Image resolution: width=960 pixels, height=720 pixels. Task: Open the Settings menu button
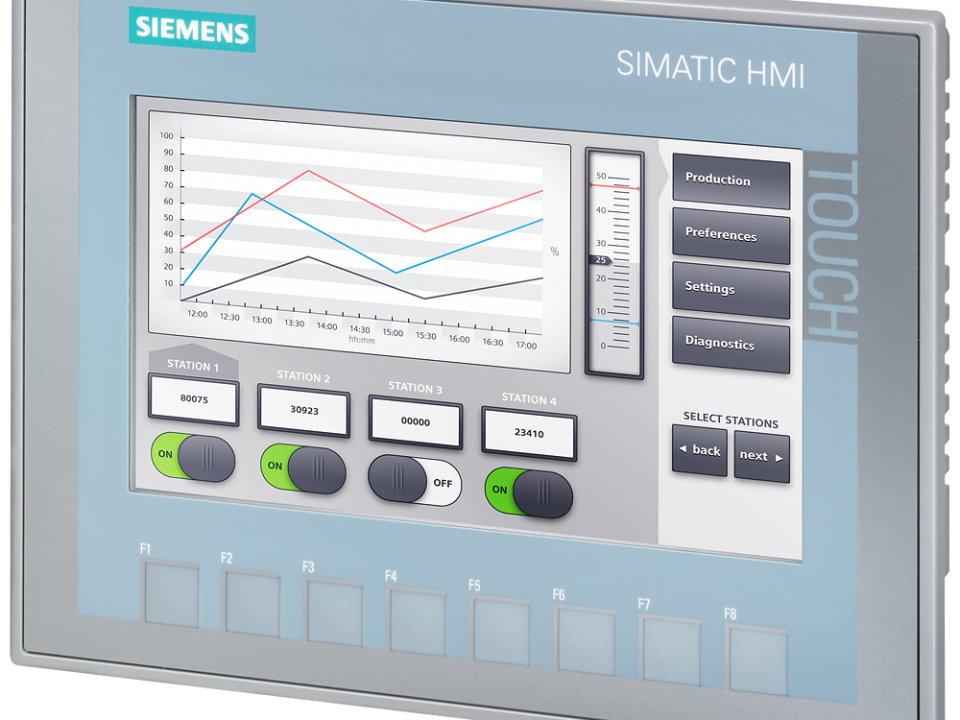(x=731, y=290)
